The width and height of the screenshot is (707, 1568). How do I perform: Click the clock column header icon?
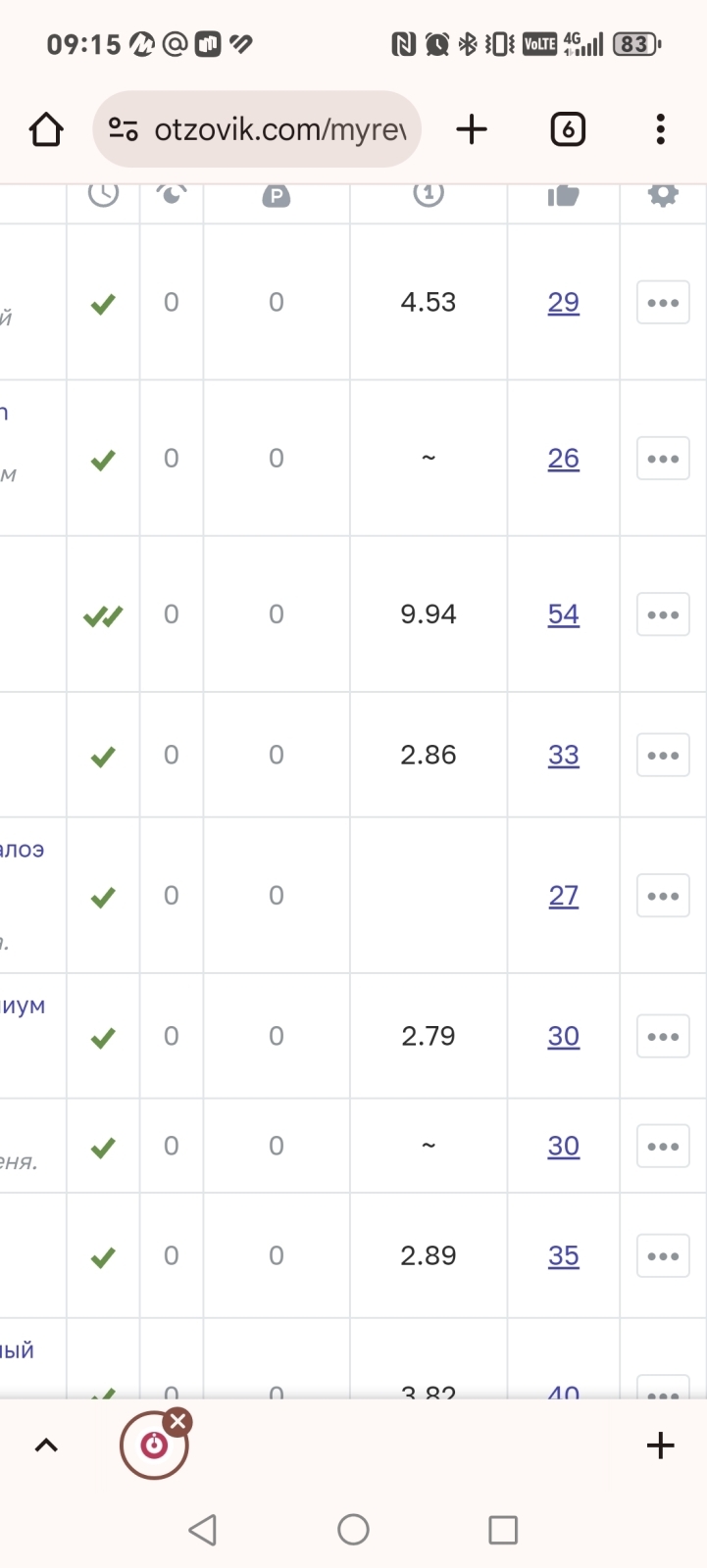pyautogui.click(x=103, y=194)
